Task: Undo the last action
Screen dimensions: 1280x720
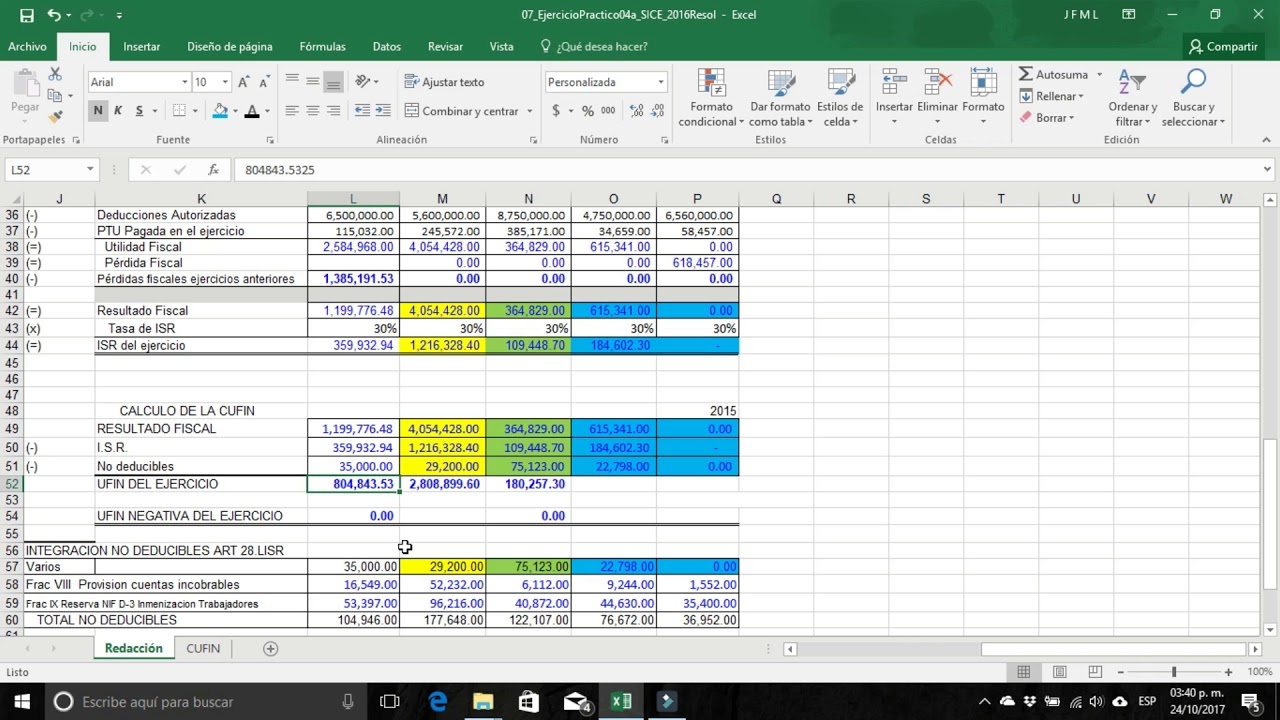Action: tap(54, 15)
